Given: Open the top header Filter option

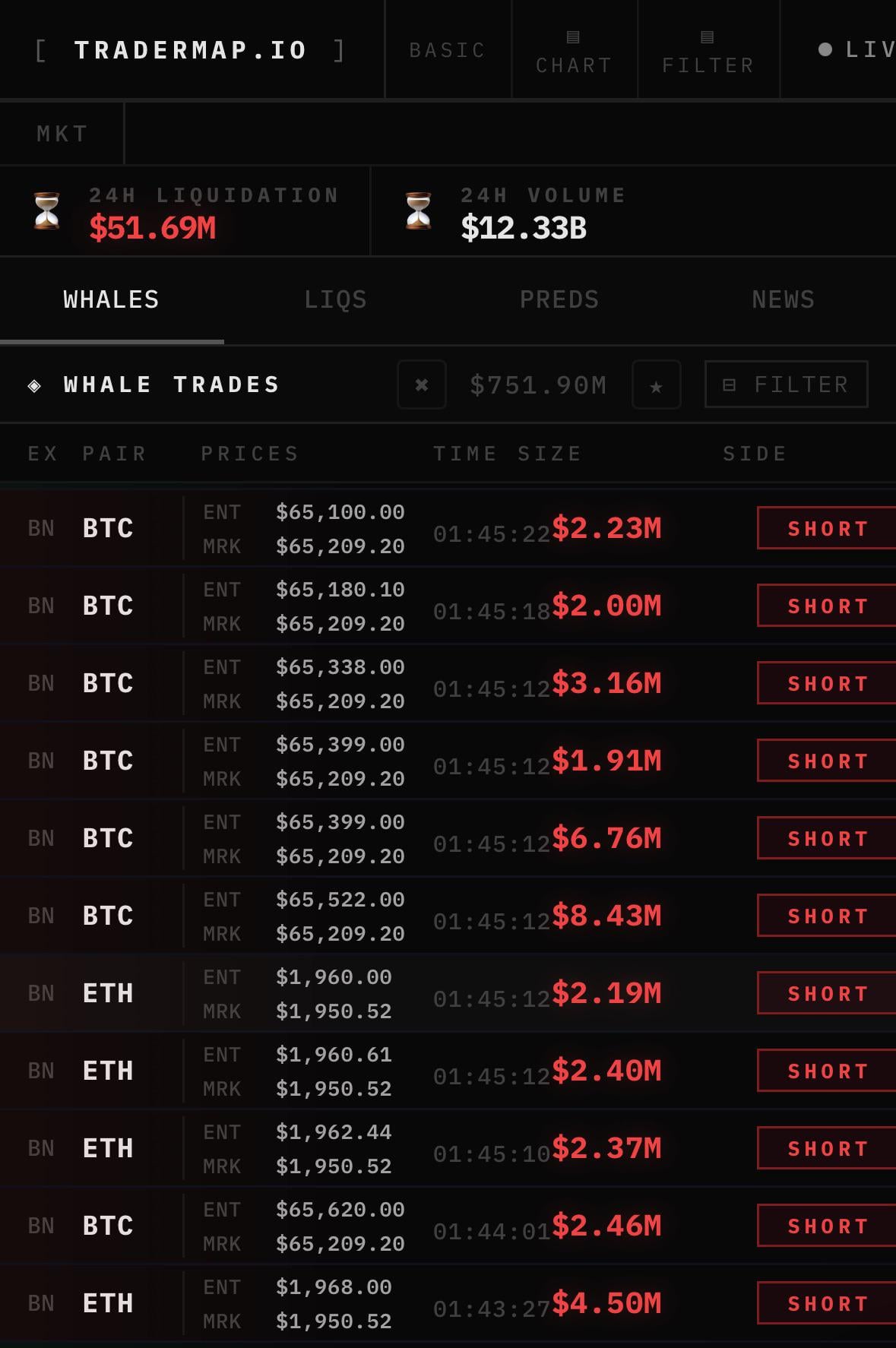Looking at the screenshot, I should [x=708, y=52].
